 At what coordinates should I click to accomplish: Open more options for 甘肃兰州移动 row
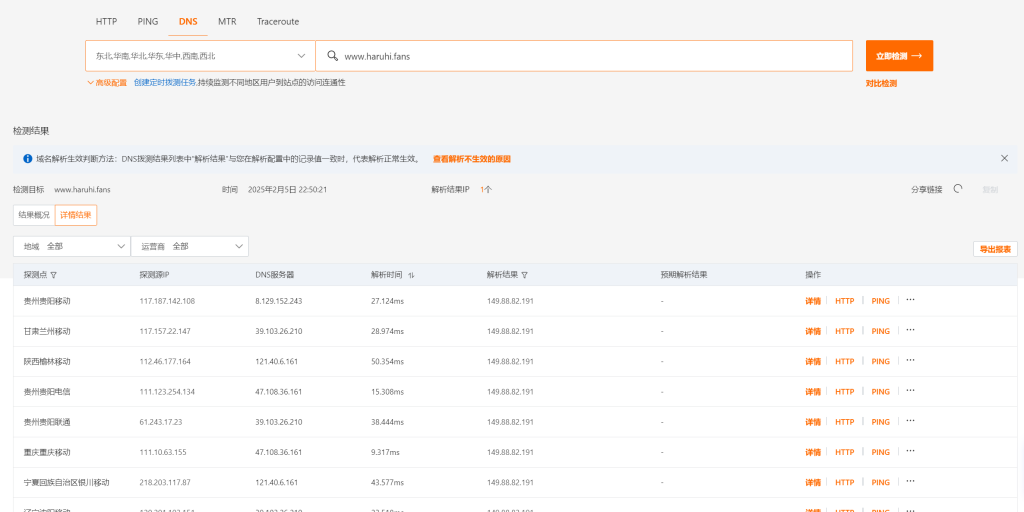click(910, 330)
